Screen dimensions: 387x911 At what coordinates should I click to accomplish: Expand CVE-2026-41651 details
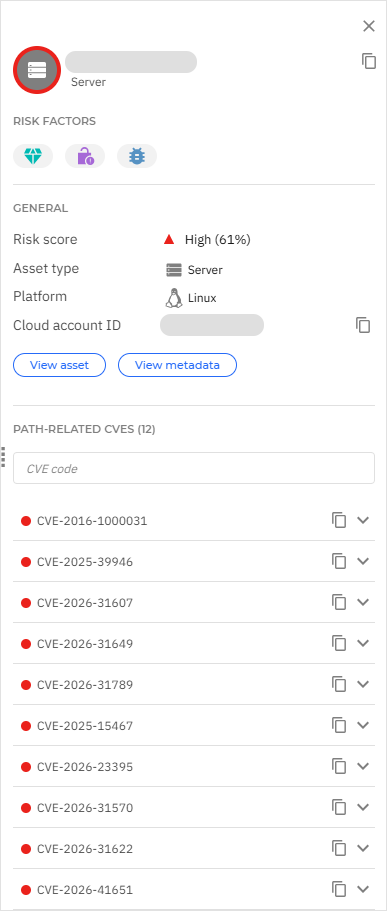click(363, 889)
